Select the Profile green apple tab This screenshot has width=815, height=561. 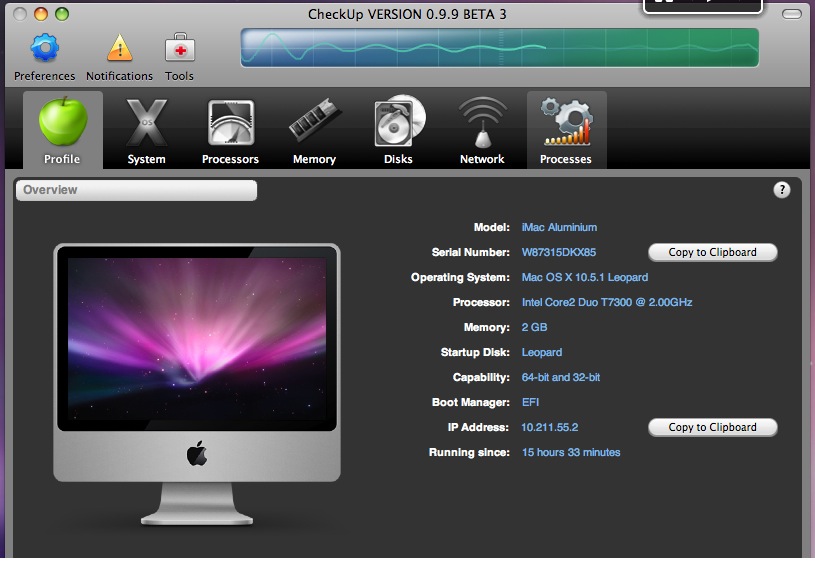click(x=62, y=130)
